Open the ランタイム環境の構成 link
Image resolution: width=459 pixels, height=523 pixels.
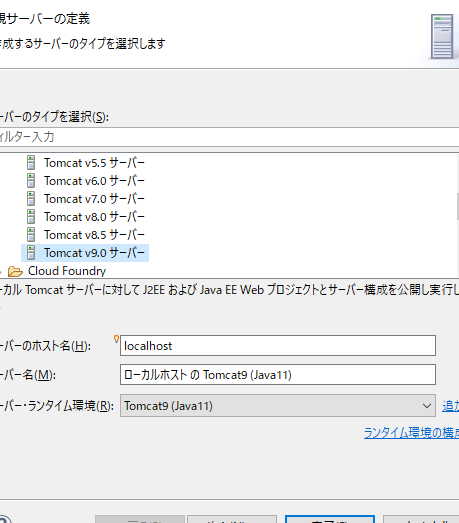(411, 433)
